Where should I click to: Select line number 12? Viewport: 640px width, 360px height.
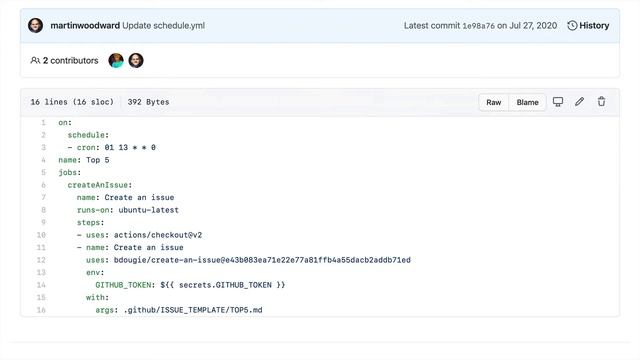[x=41, y=260]
